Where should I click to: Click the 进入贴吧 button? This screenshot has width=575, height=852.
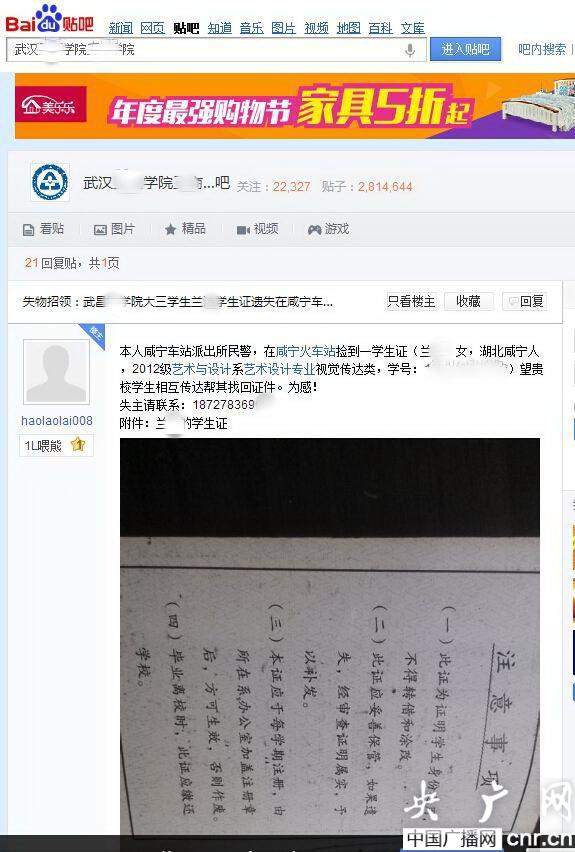coord(465,49)
